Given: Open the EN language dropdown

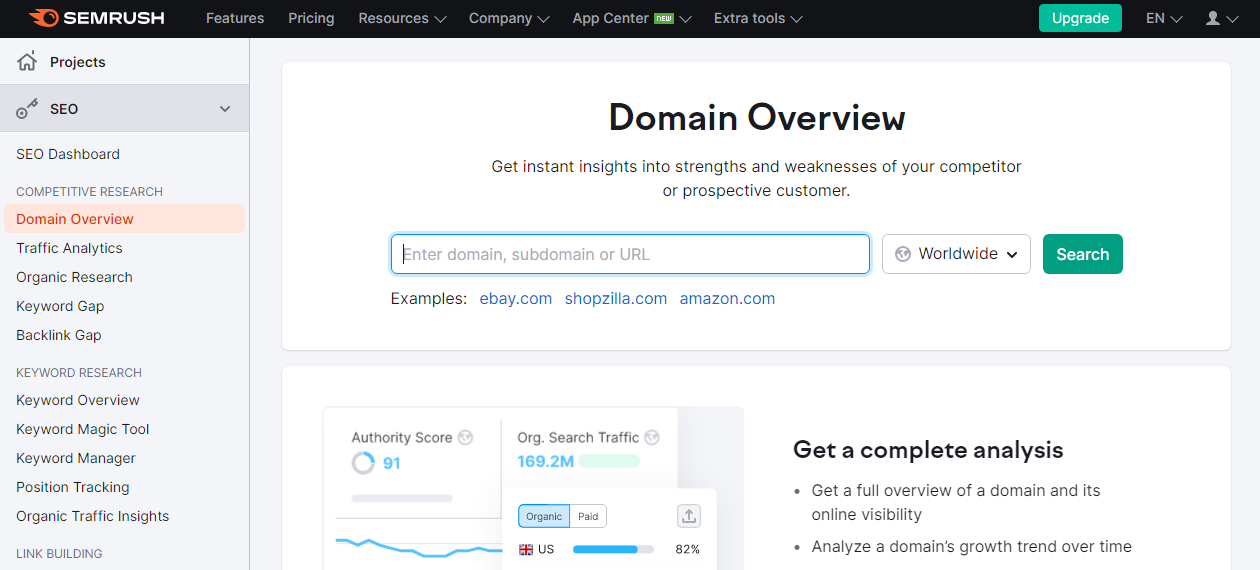Looking at the screenshot, I should pos(1164,18).
